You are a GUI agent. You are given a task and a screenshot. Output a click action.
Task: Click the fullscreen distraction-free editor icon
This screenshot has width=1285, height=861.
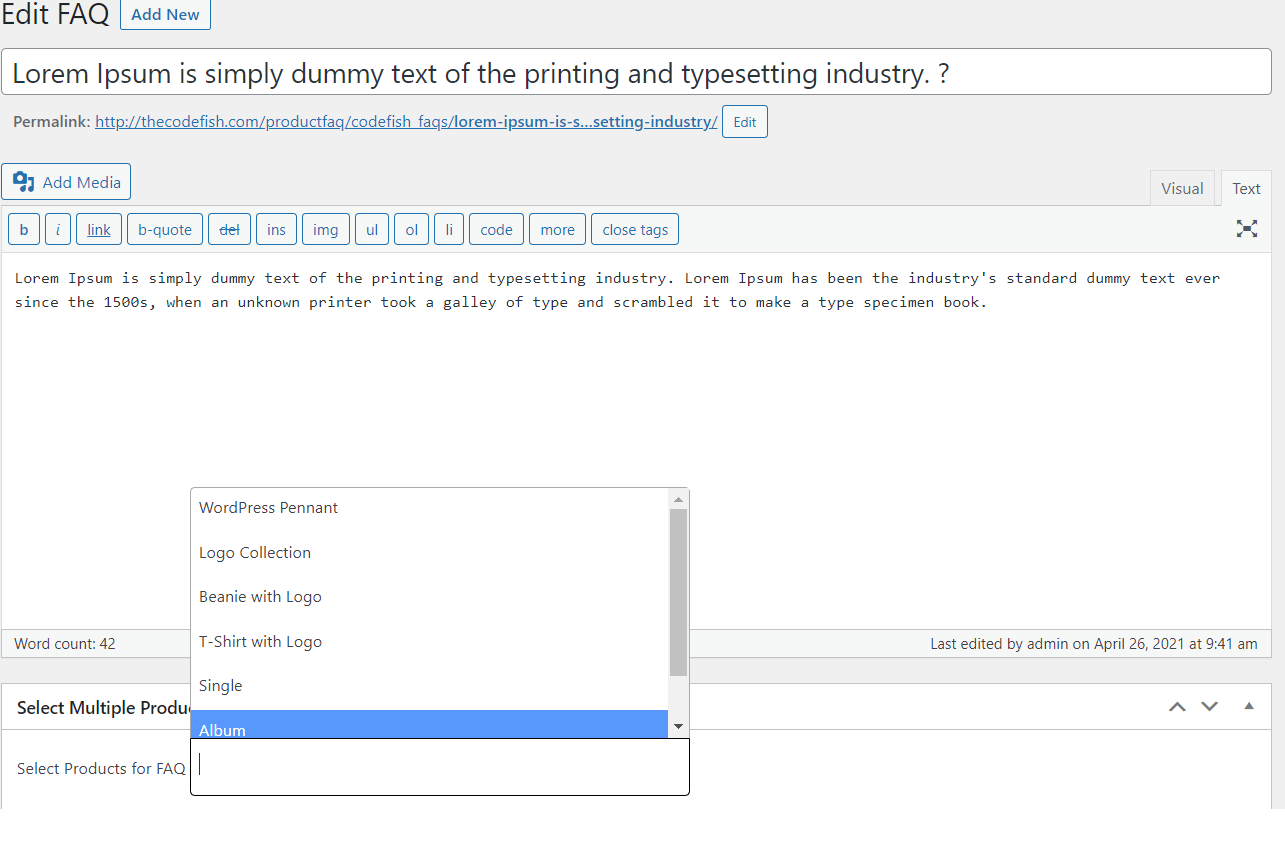(1246, 229)
